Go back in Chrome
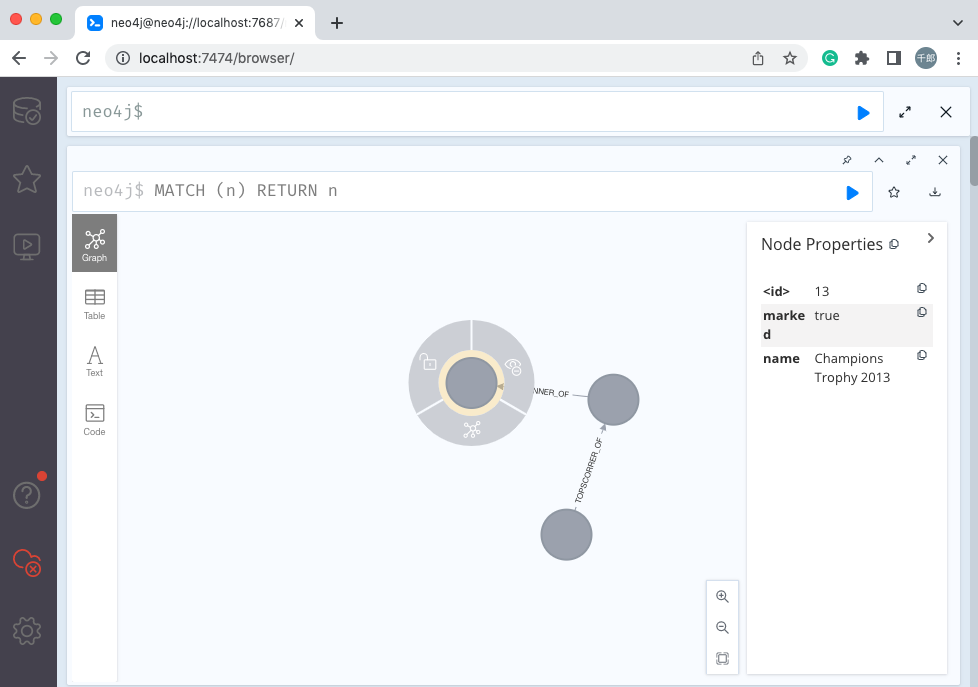Image resolution: width=978 pixels, height=687 pixels. (x=19, y=58)
